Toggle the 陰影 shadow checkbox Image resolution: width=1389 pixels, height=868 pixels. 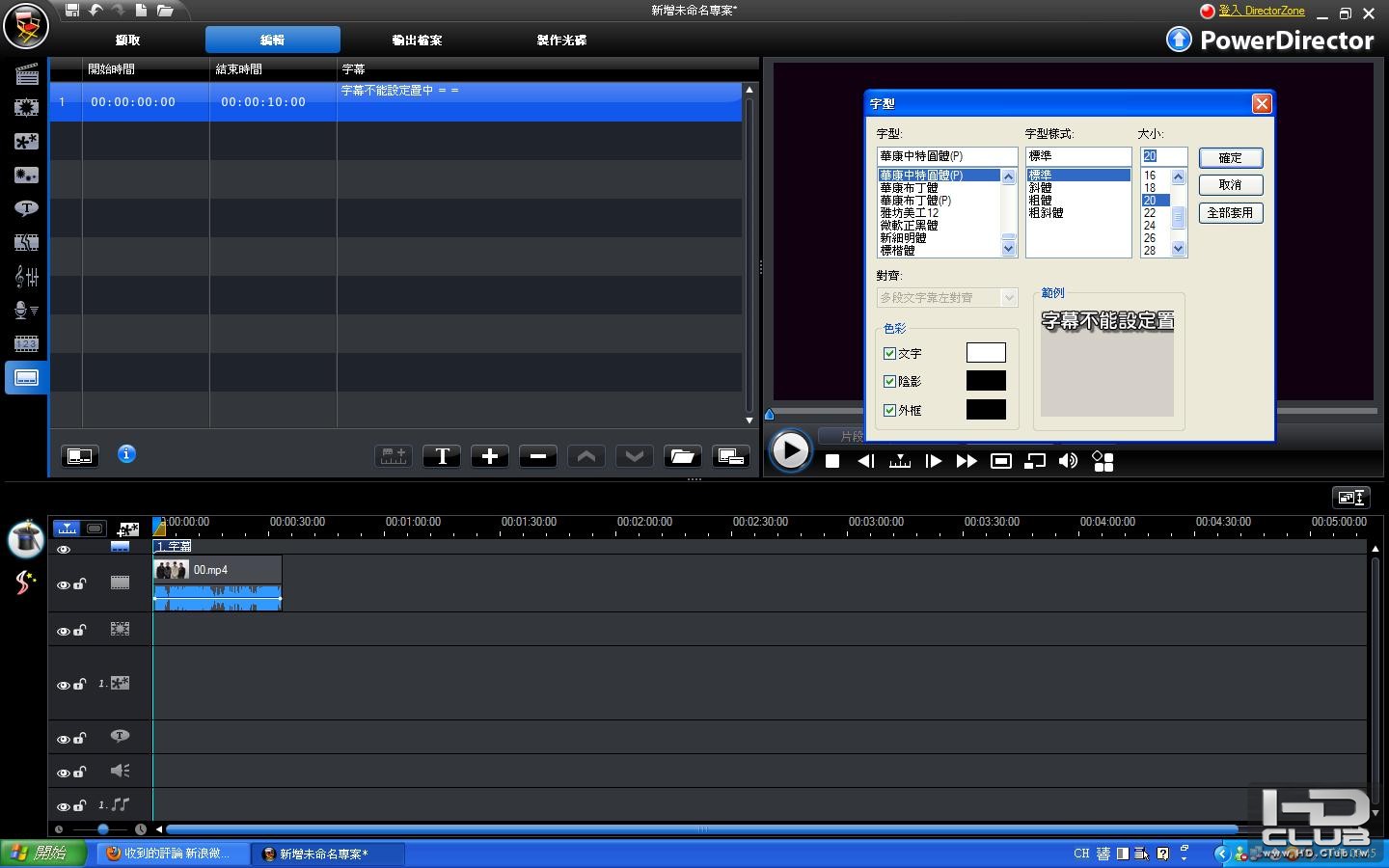[889, 382]
